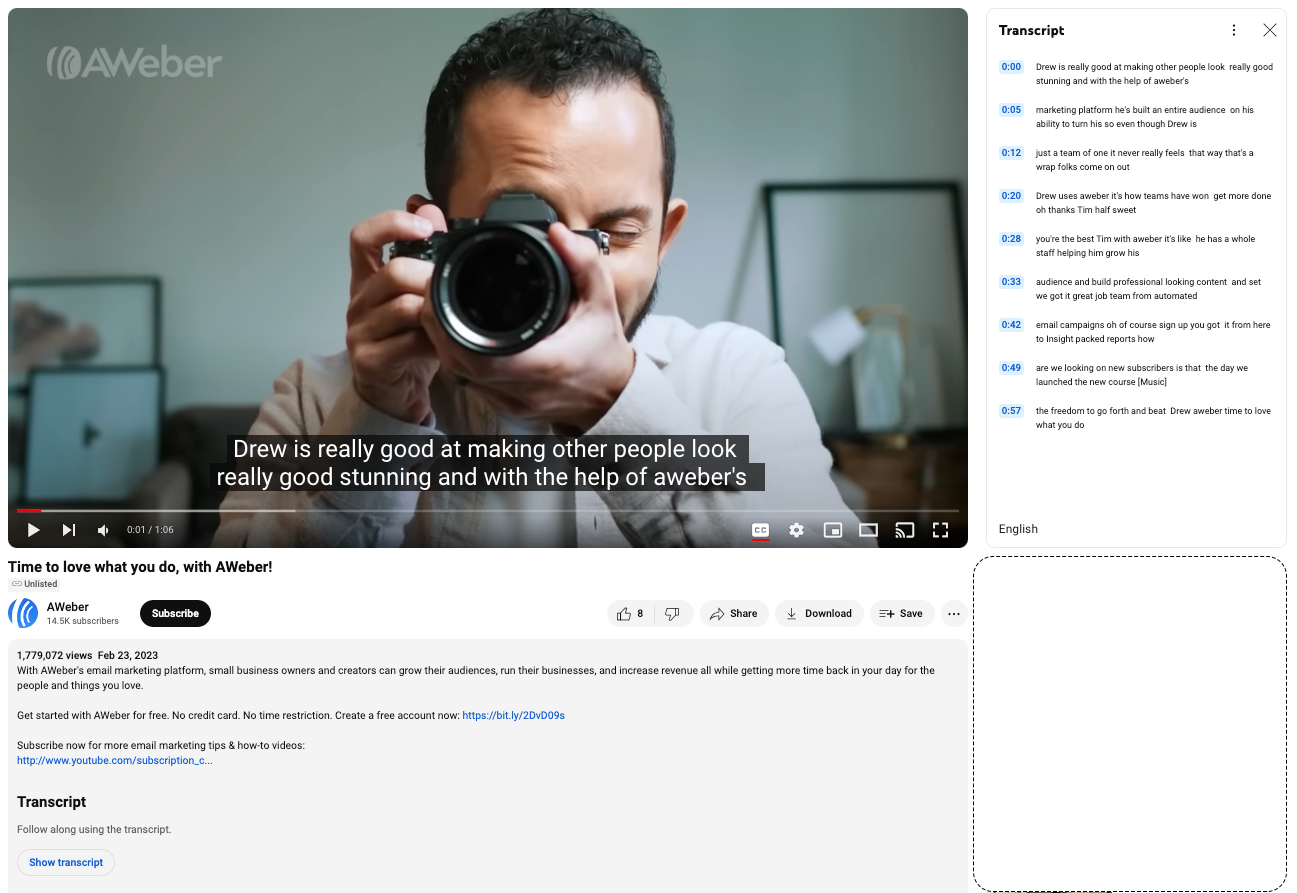
Task: Show the transcript panel below the description
Action: click(x=65, y=862)
